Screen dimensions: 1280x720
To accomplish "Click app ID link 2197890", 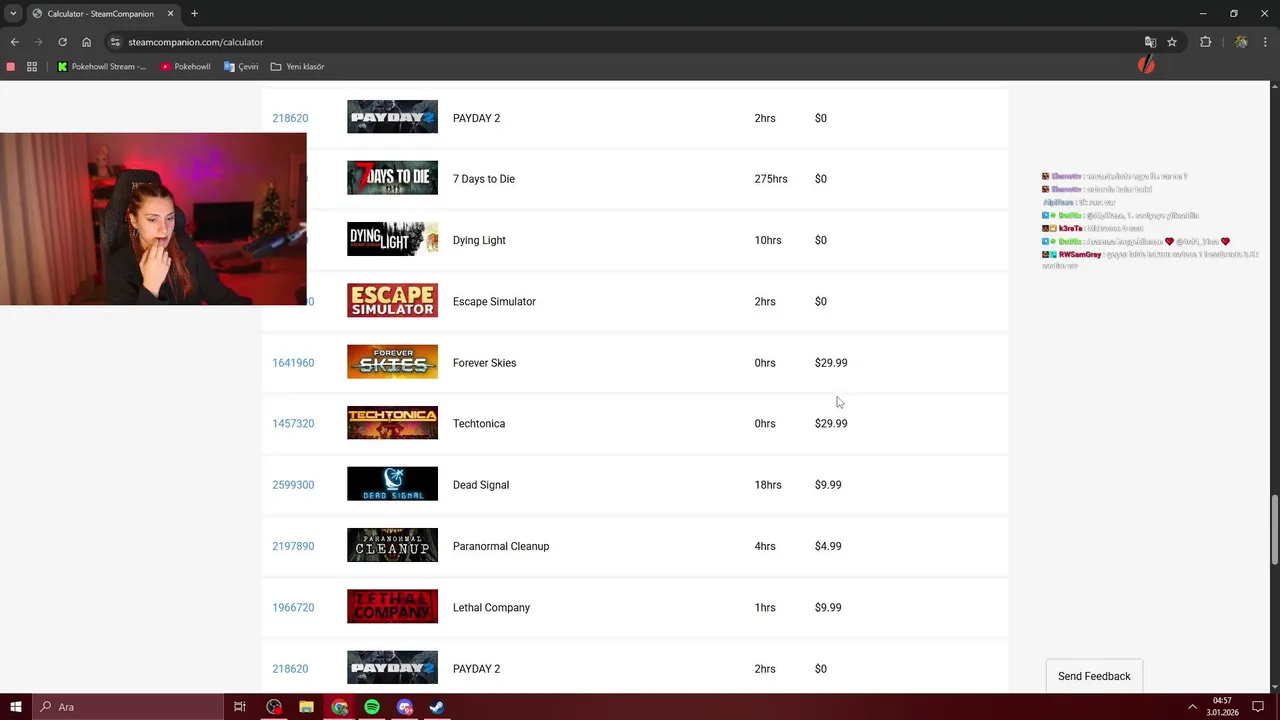I will click(293, 546).
